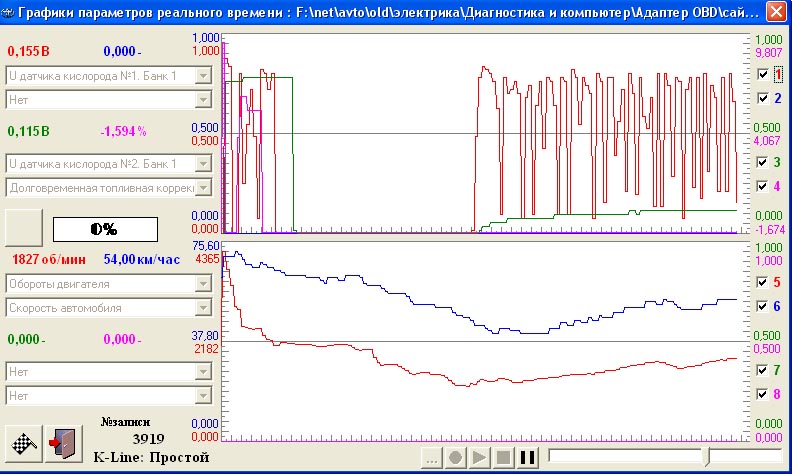Open the oxygen sensor №1 Bank 1 dropdown
The image size is (792, 476).
(x=203, y=75)
